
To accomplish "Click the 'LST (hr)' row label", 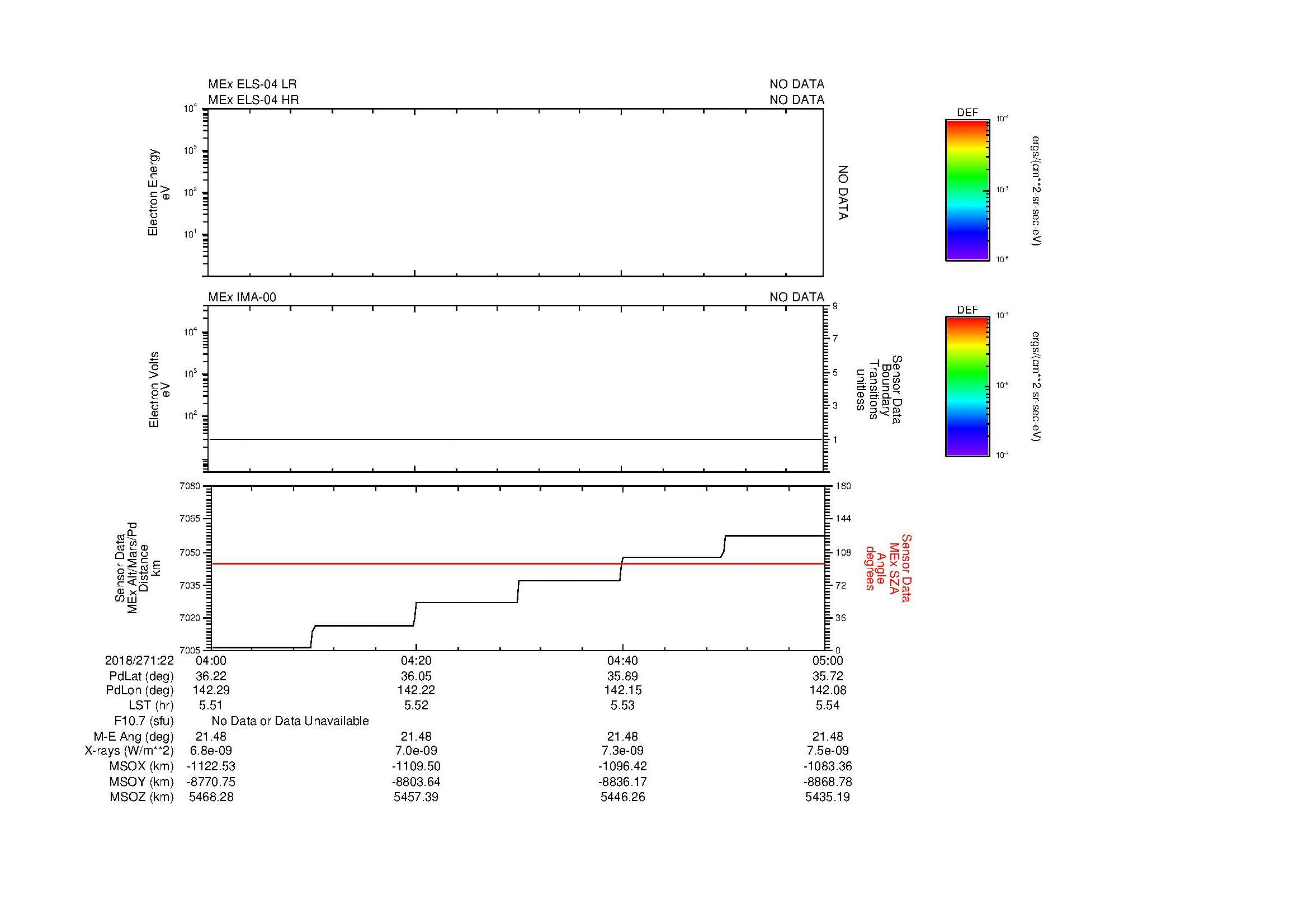I will [151, 705].
